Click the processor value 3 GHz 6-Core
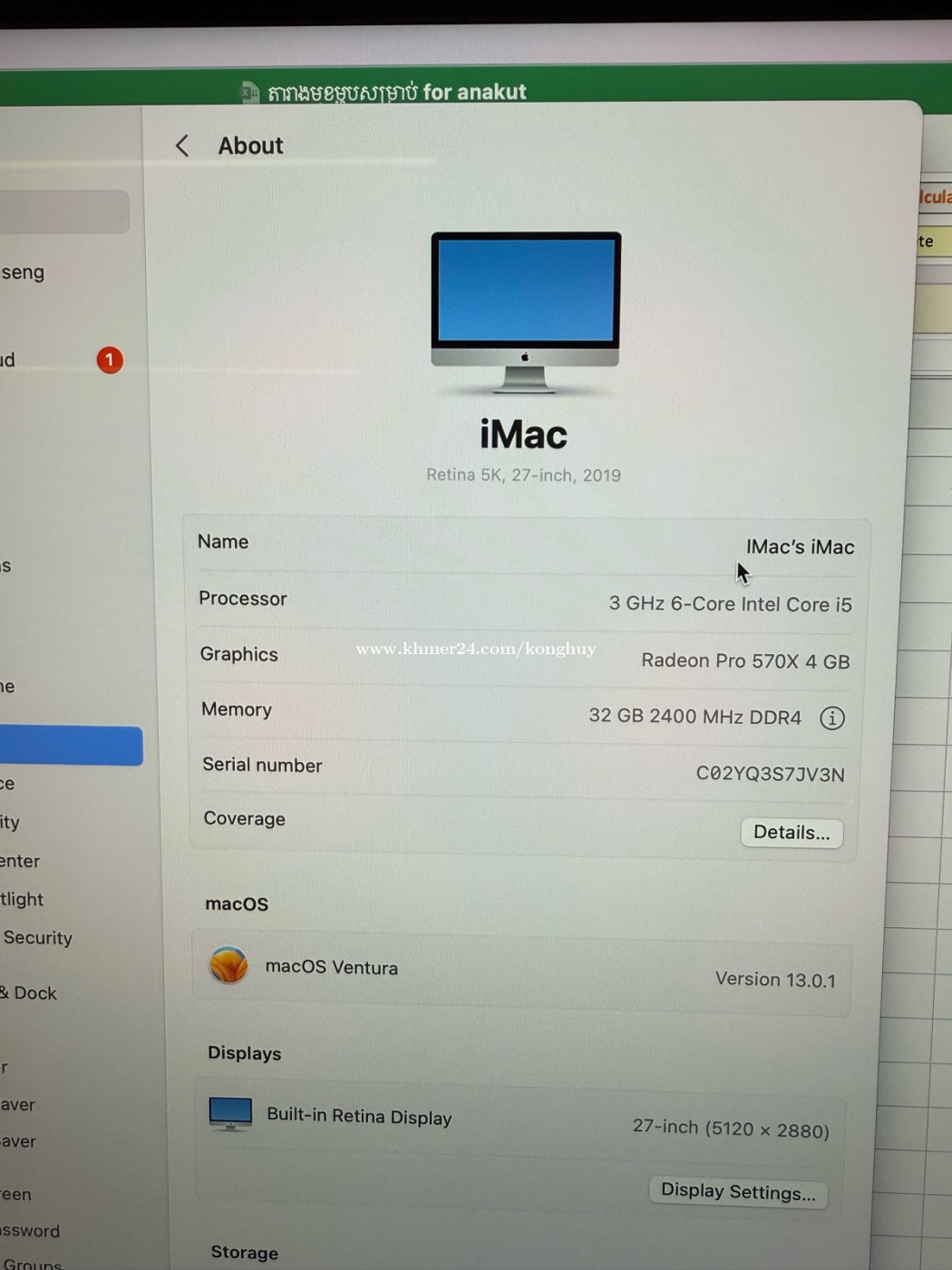Image resolution: width=952 pixels, height=1270 pixels. pyautogui.click(x=730, y=604)
